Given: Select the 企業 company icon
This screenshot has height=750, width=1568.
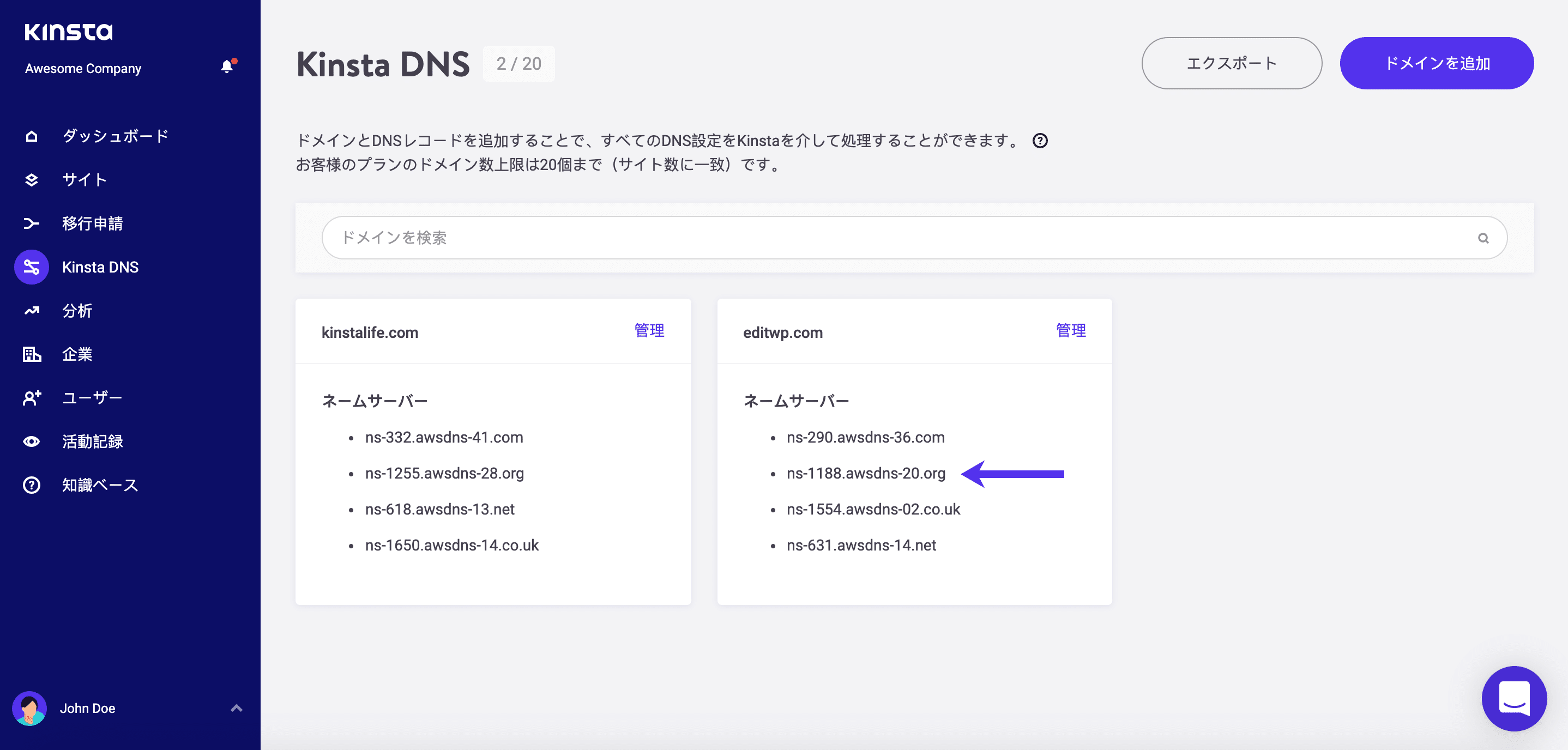Looking at the screenshot, I should point(31,354).
